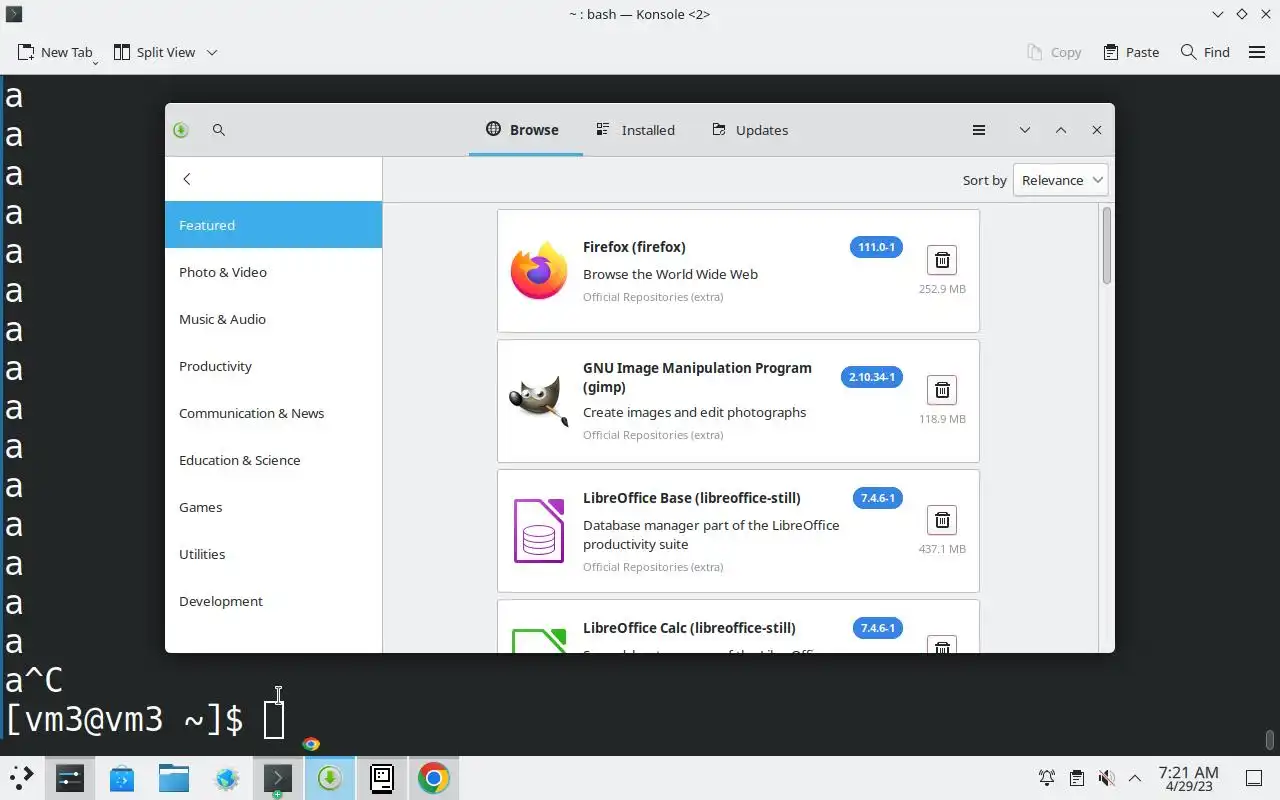The width and height of the screenshot is (1280, 800).
Task: Click Copy in Konsole toolbar
Action: coord(1054,52)
